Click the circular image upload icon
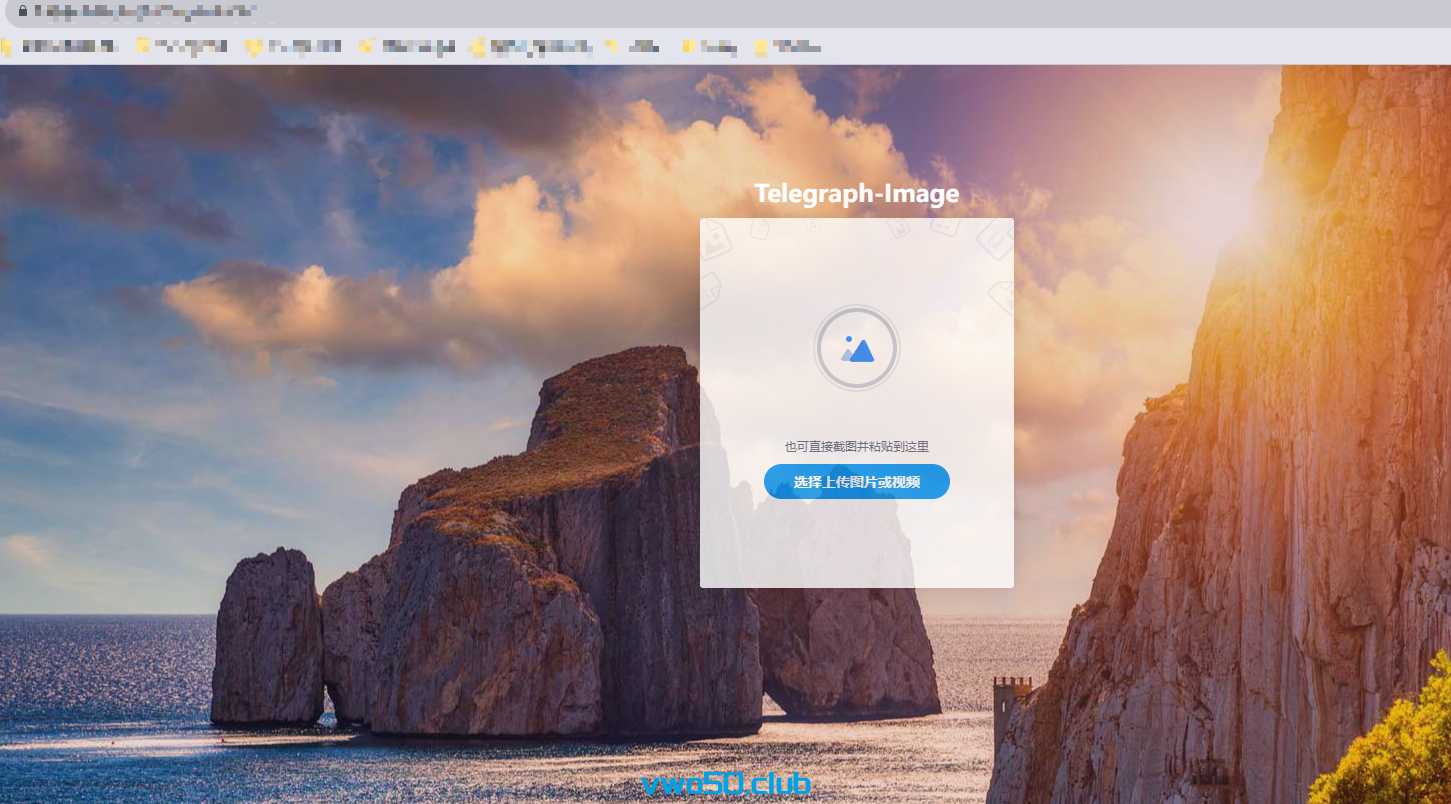Image resolution: width=1451 pixels, height=804 pixels. point(856,348)
